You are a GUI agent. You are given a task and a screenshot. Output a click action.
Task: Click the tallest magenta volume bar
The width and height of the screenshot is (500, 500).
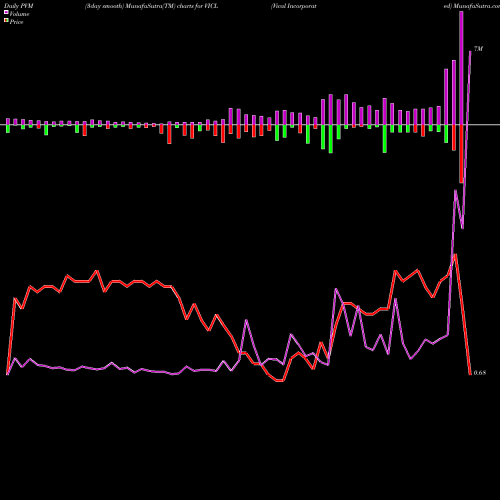point(461,68)
